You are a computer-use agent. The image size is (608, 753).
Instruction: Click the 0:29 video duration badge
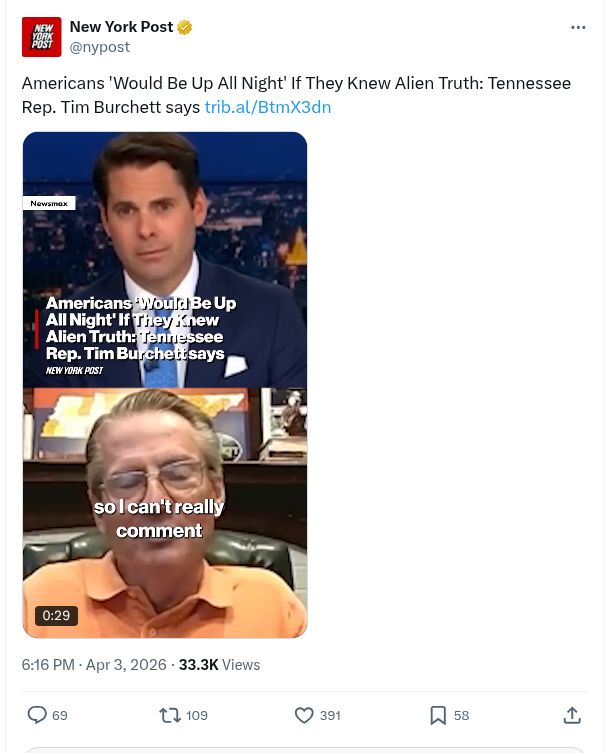click(56, 616)
